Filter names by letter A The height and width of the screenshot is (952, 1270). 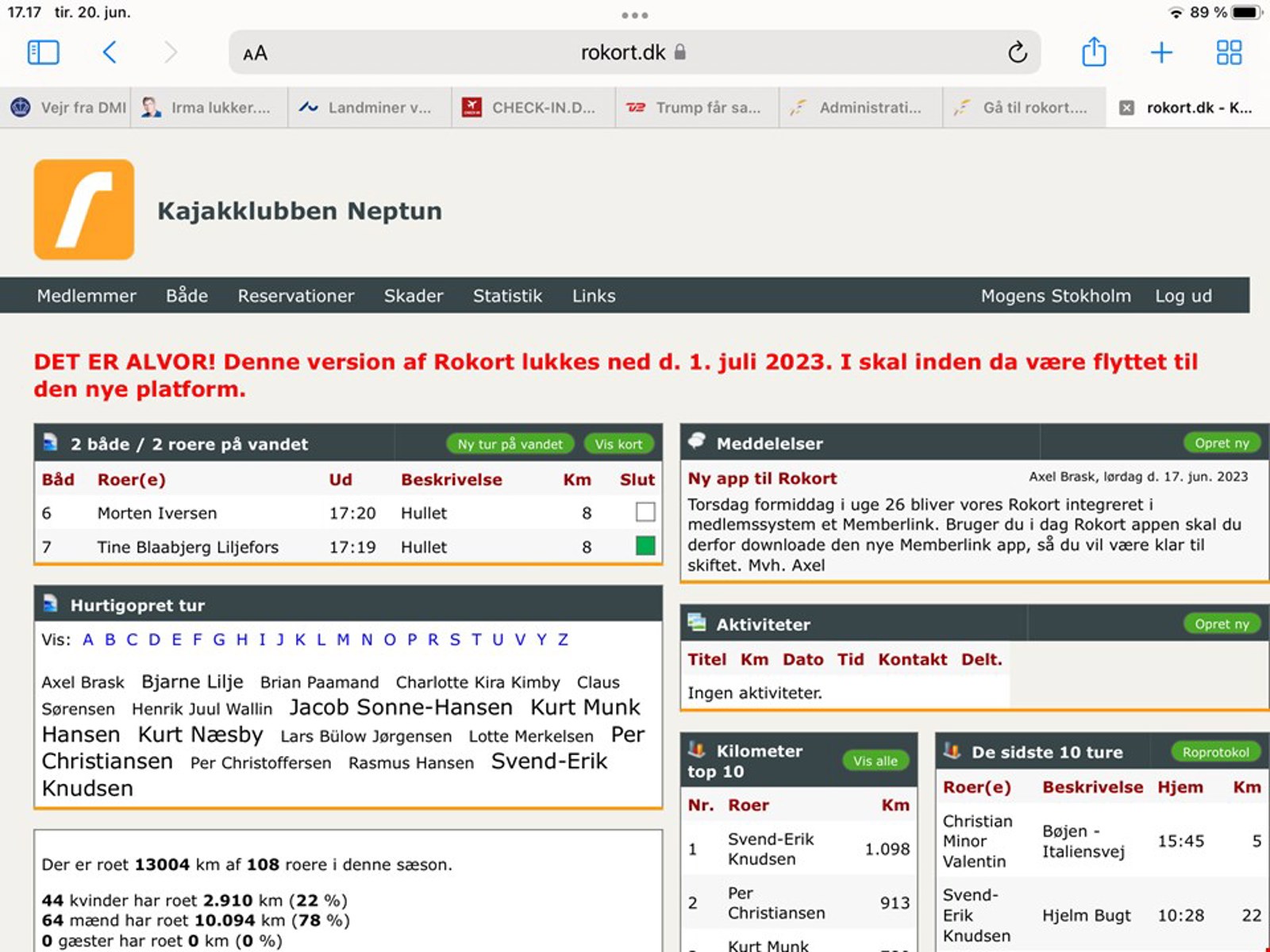pyautogui.click(x=88, y=639)
